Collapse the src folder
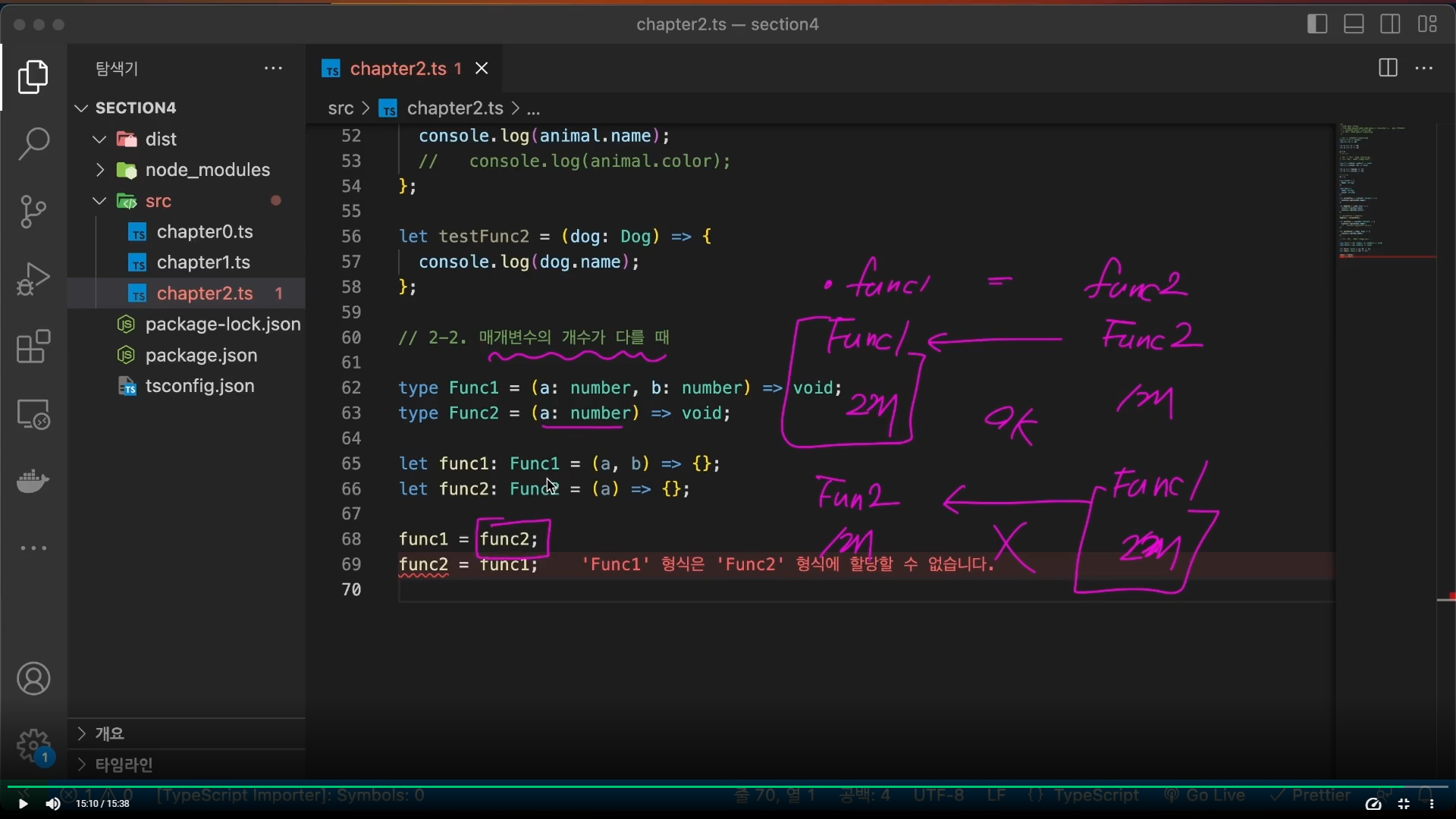The height and width of the screenshot is (819, 1456). pyautogui.click(x=158, y=201)
